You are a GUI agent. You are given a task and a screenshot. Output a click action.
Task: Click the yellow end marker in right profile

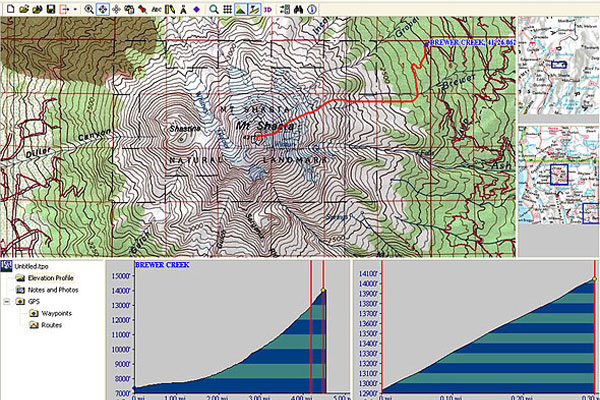(x=595, y=279)
